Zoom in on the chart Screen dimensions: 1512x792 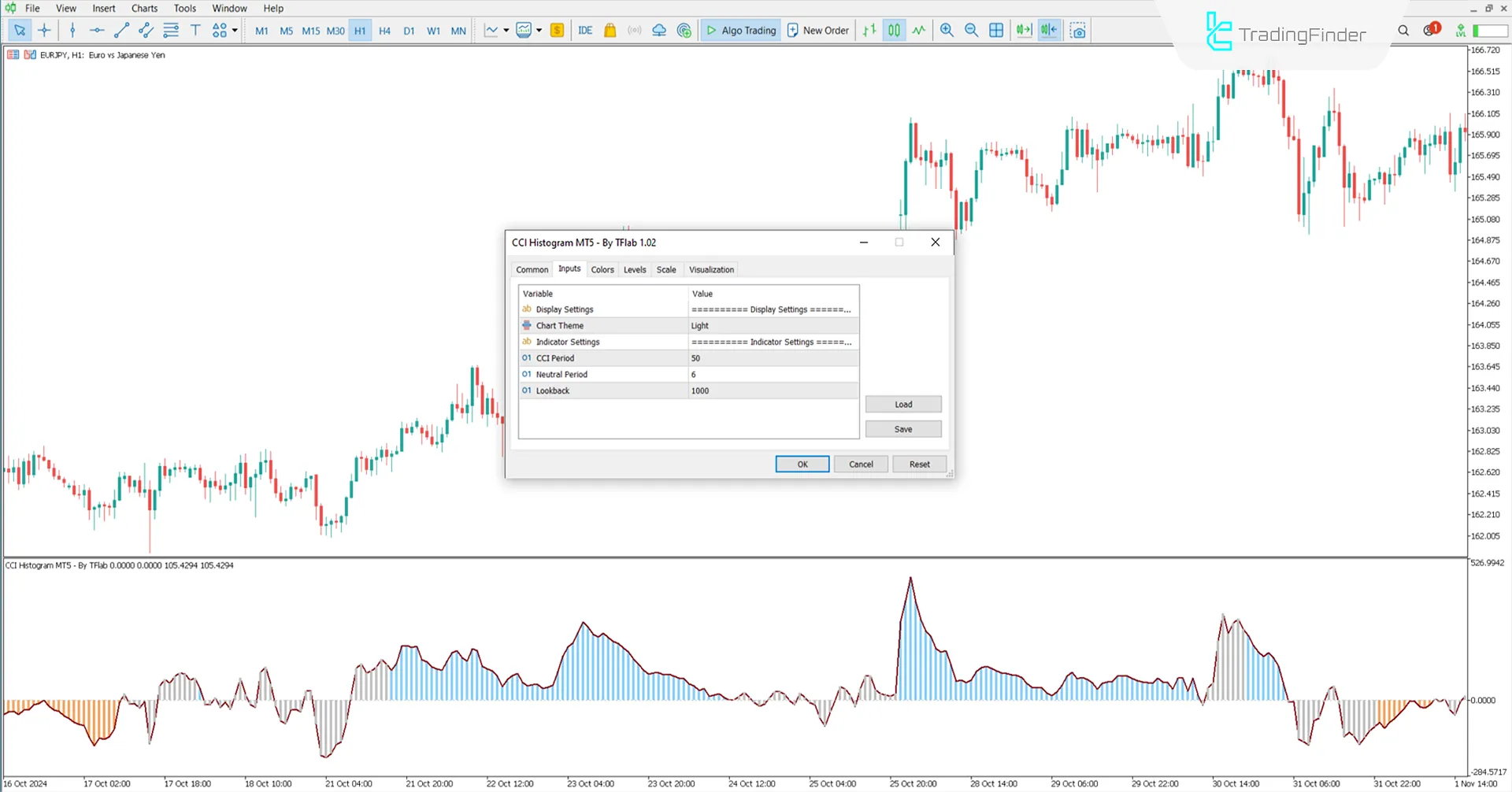[947, 30]
